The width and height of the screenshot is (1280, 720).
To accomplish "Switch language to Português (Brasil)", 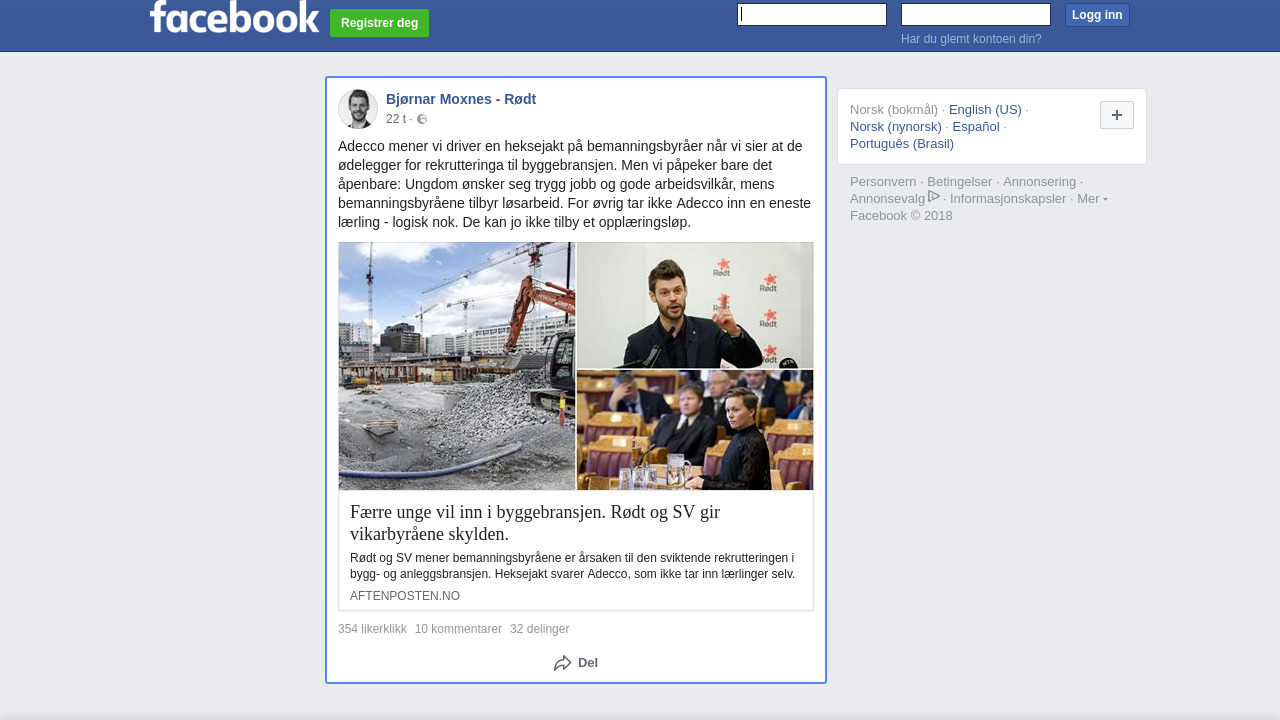I will [902, 144].
